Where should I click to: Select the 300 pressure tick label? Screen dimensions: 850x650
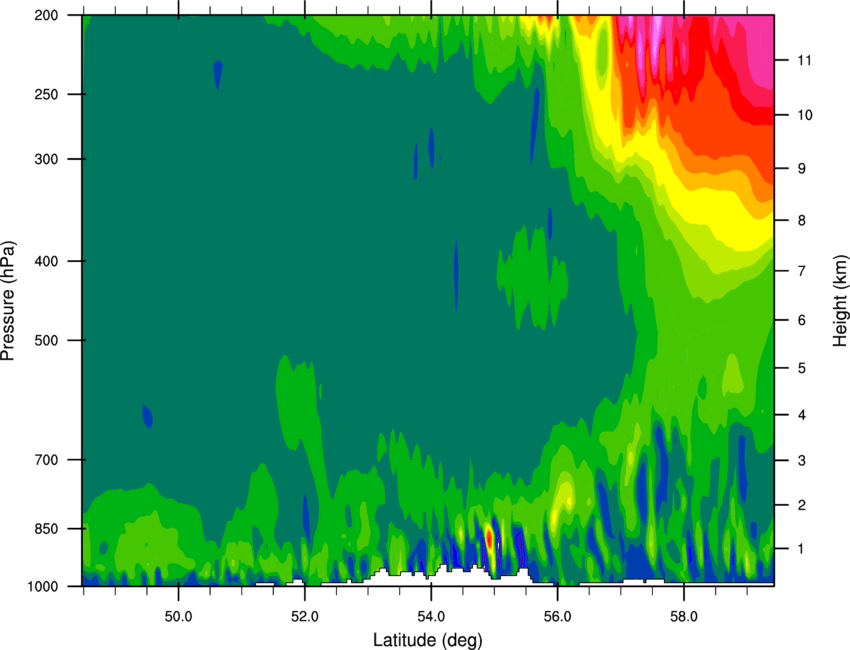point(47,159)
